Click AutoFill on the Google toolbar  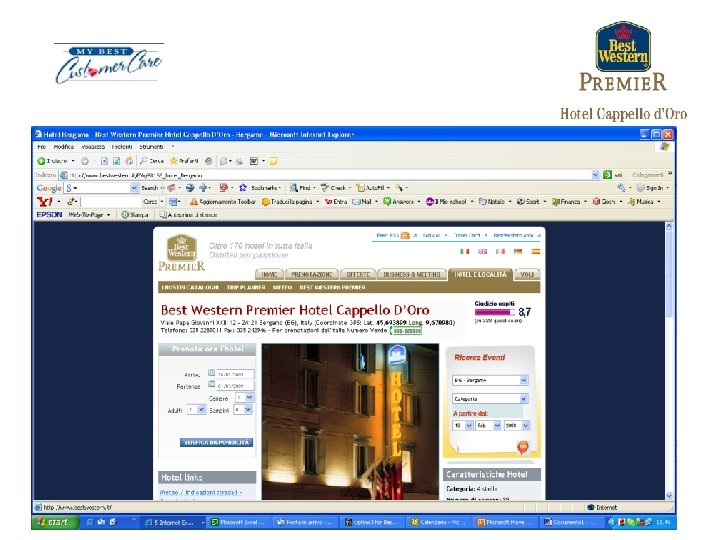[x=373, y=188]
